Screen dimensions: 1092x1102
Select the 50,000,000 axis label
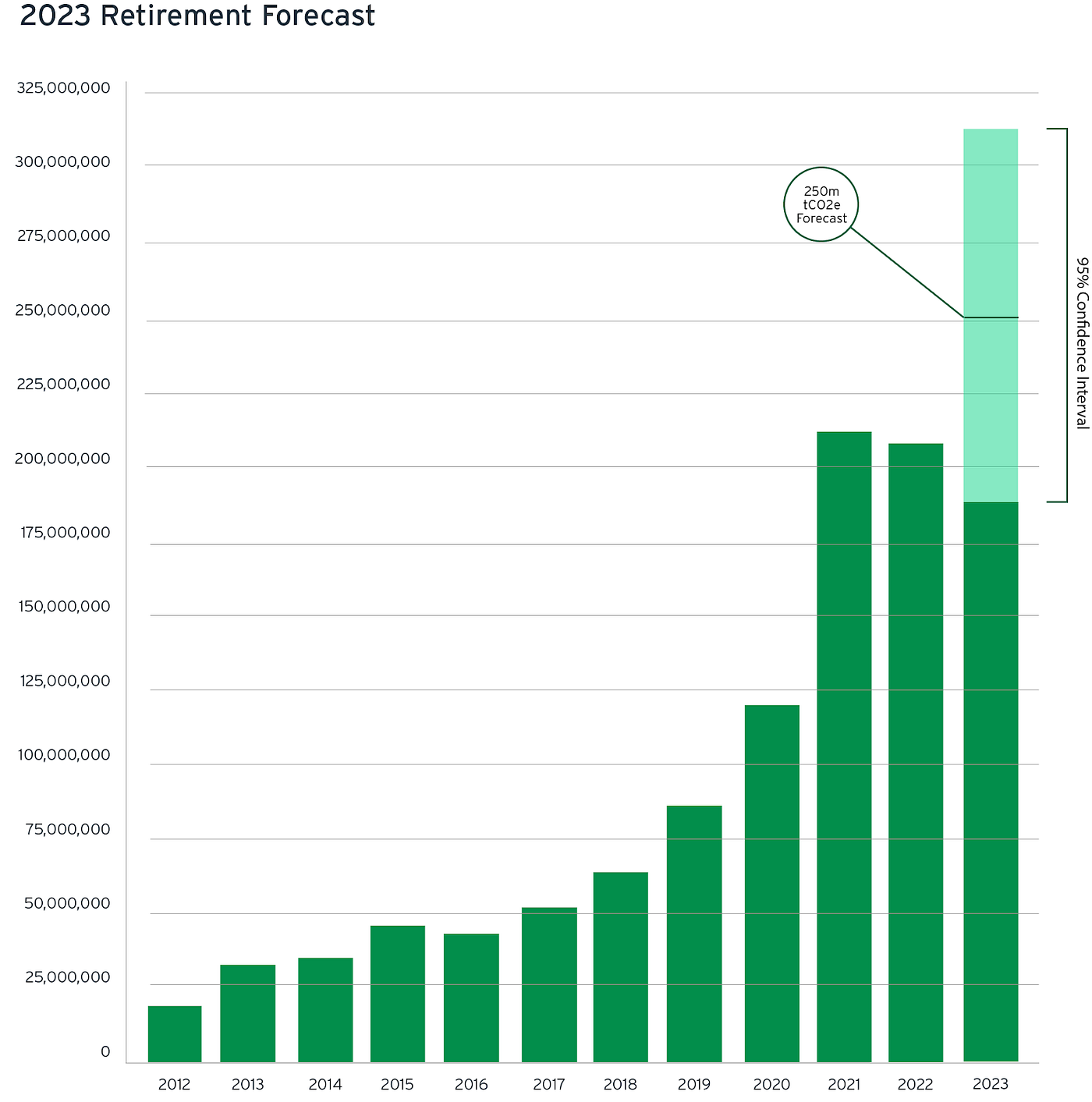pos(67,903)
